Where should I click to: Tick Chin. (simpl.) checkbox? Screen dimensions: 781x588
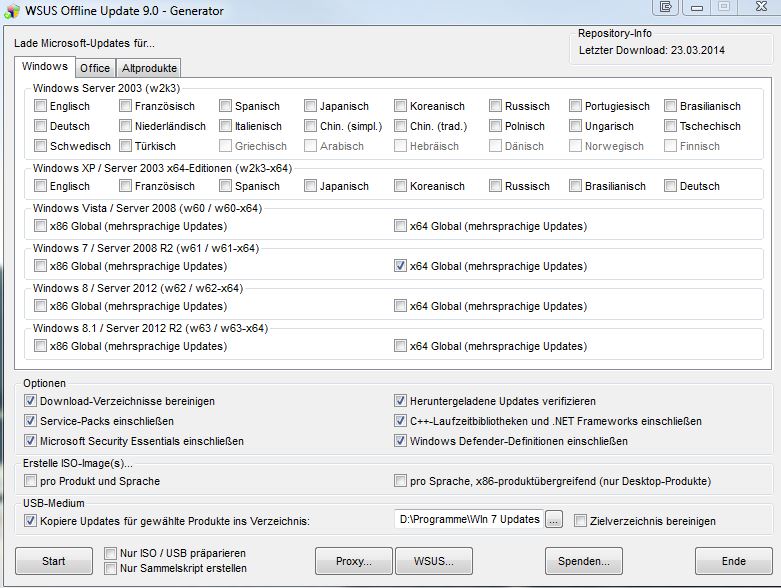click(x=310, y=125)
